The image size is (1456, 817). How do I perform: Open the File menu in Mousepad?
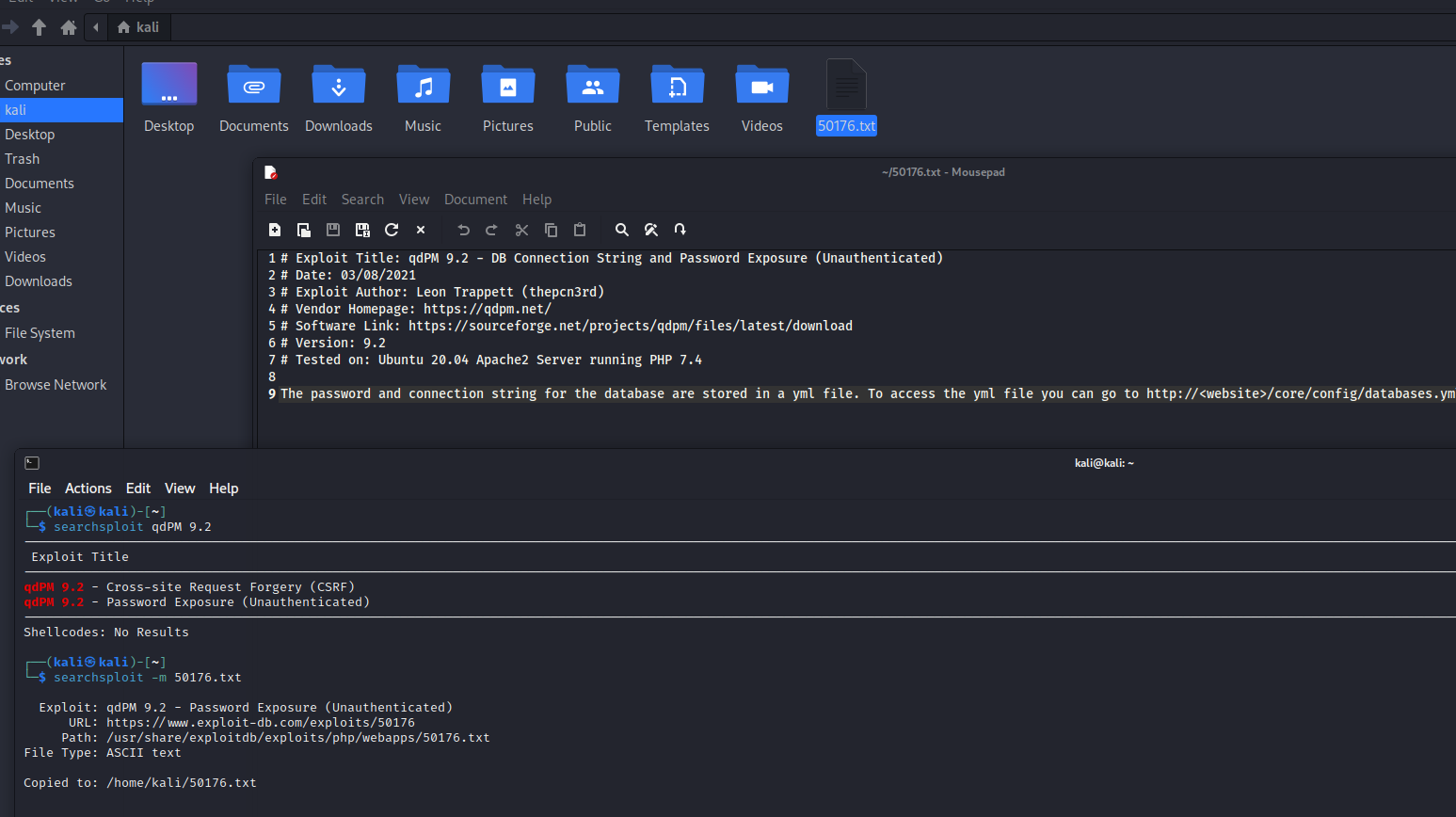(x=276, y=200)
